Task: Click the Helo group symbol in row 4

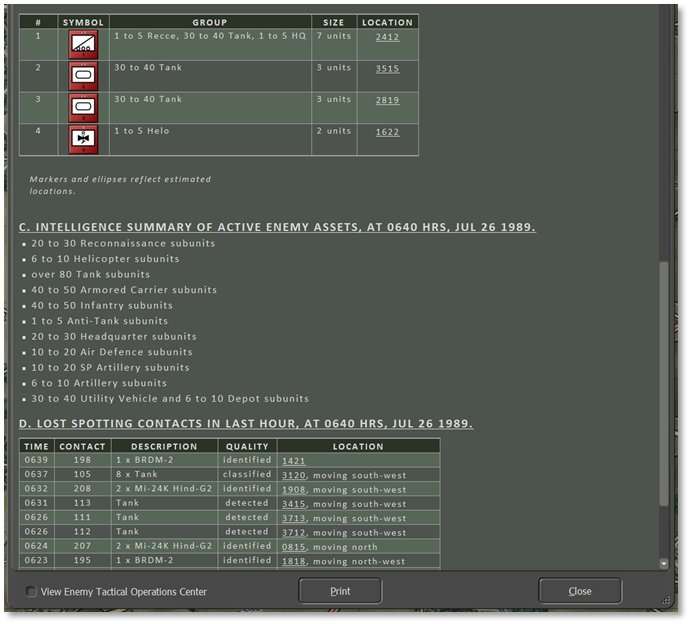Action: pyautogui.click(x=83, y=139)
